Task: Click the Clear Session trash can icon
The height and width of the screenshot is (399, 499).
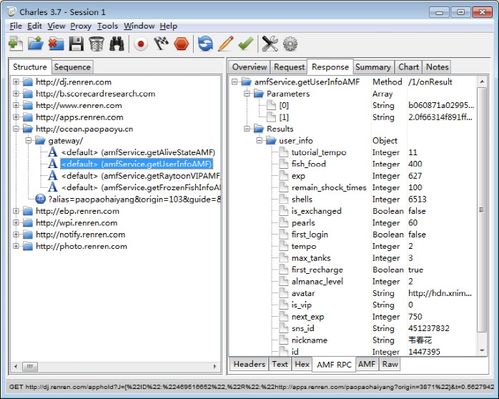Action: 96,44
